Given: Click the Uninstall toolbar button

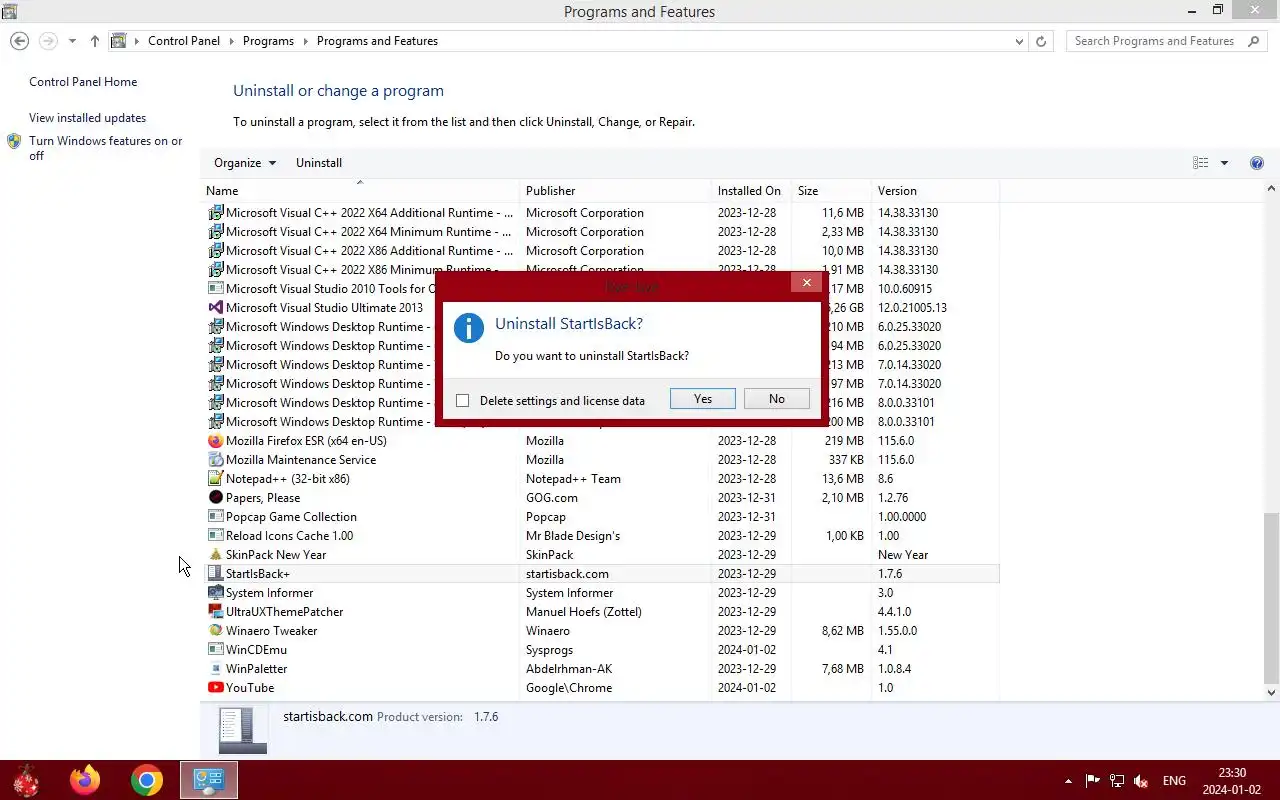Looking at the screenshot, I should (319, 163).
